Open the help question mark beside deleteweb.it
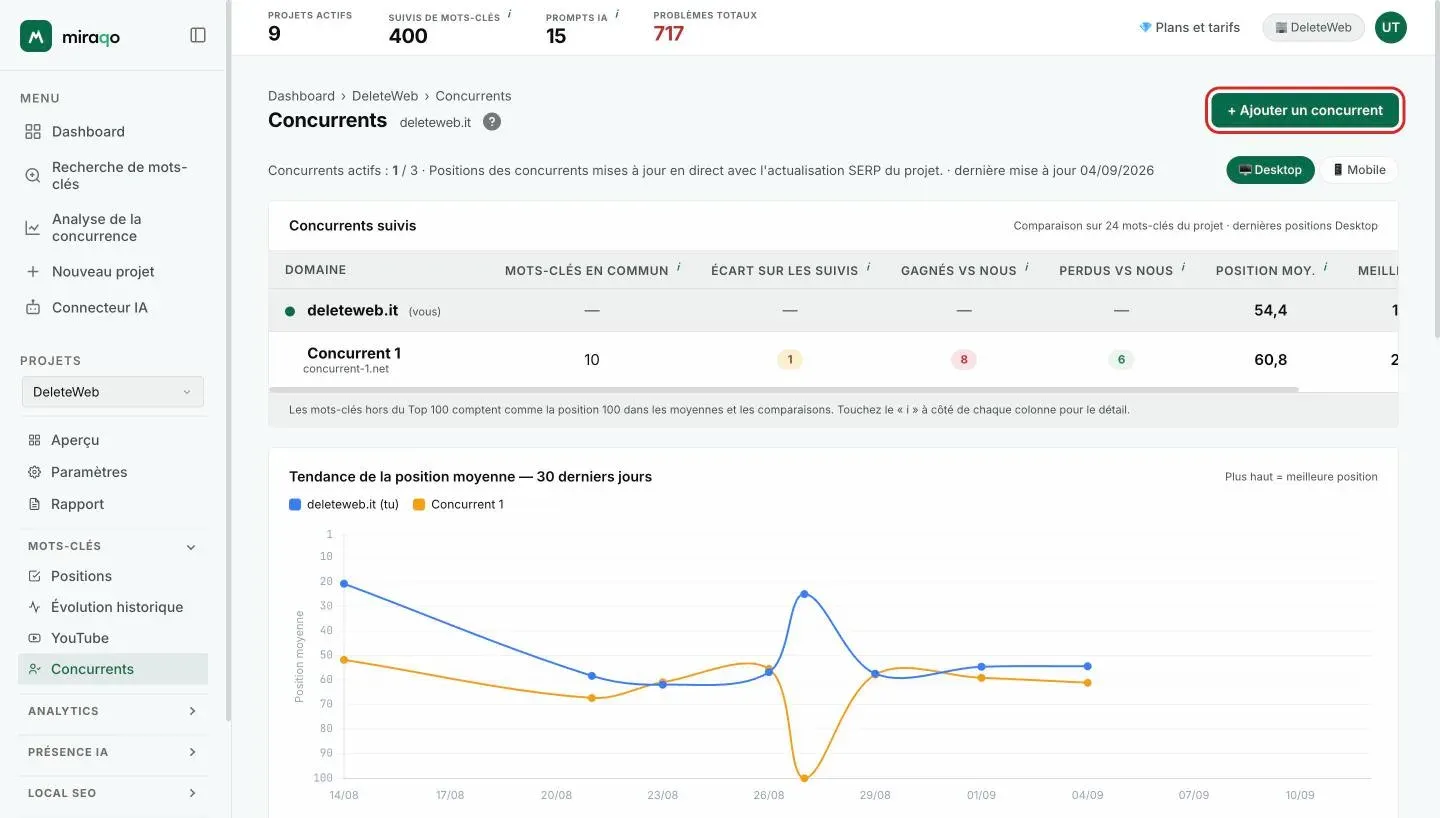Screen dimensions: 1440x818 pyautogui.click(x=491, y=121)
